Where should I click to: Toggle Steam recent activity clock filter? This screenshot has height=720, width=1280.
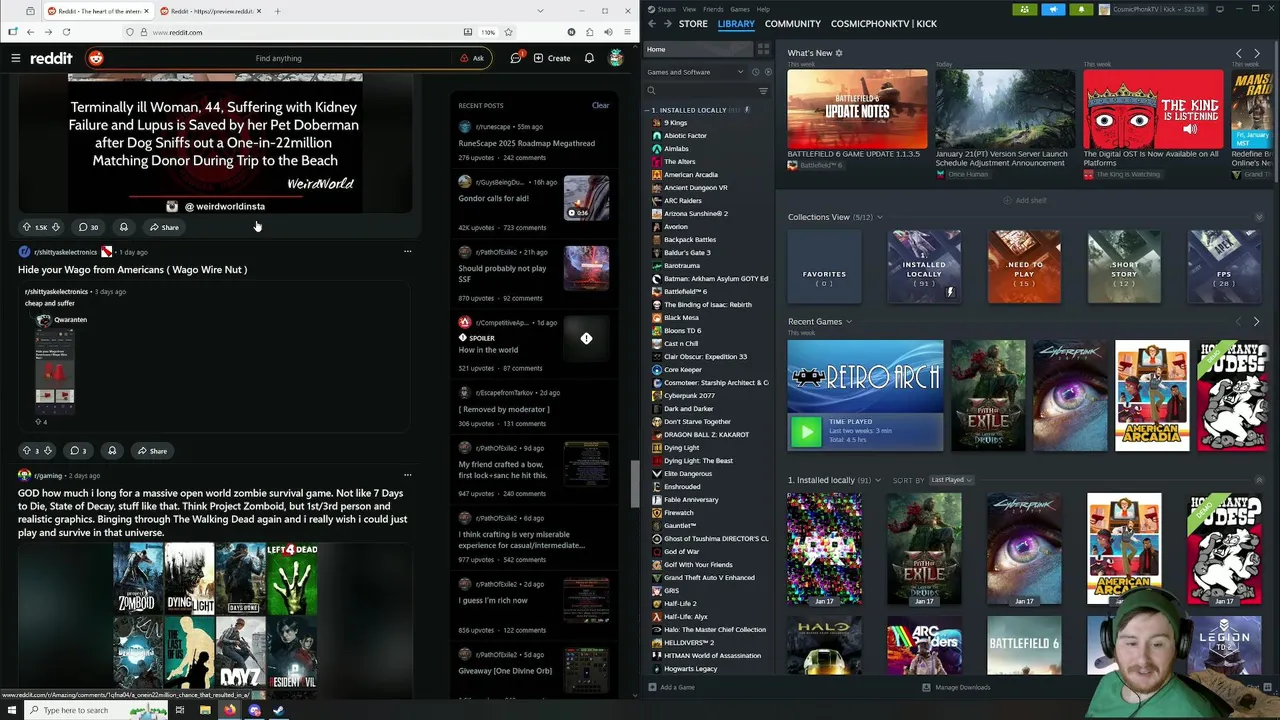[x=755, y=72]
